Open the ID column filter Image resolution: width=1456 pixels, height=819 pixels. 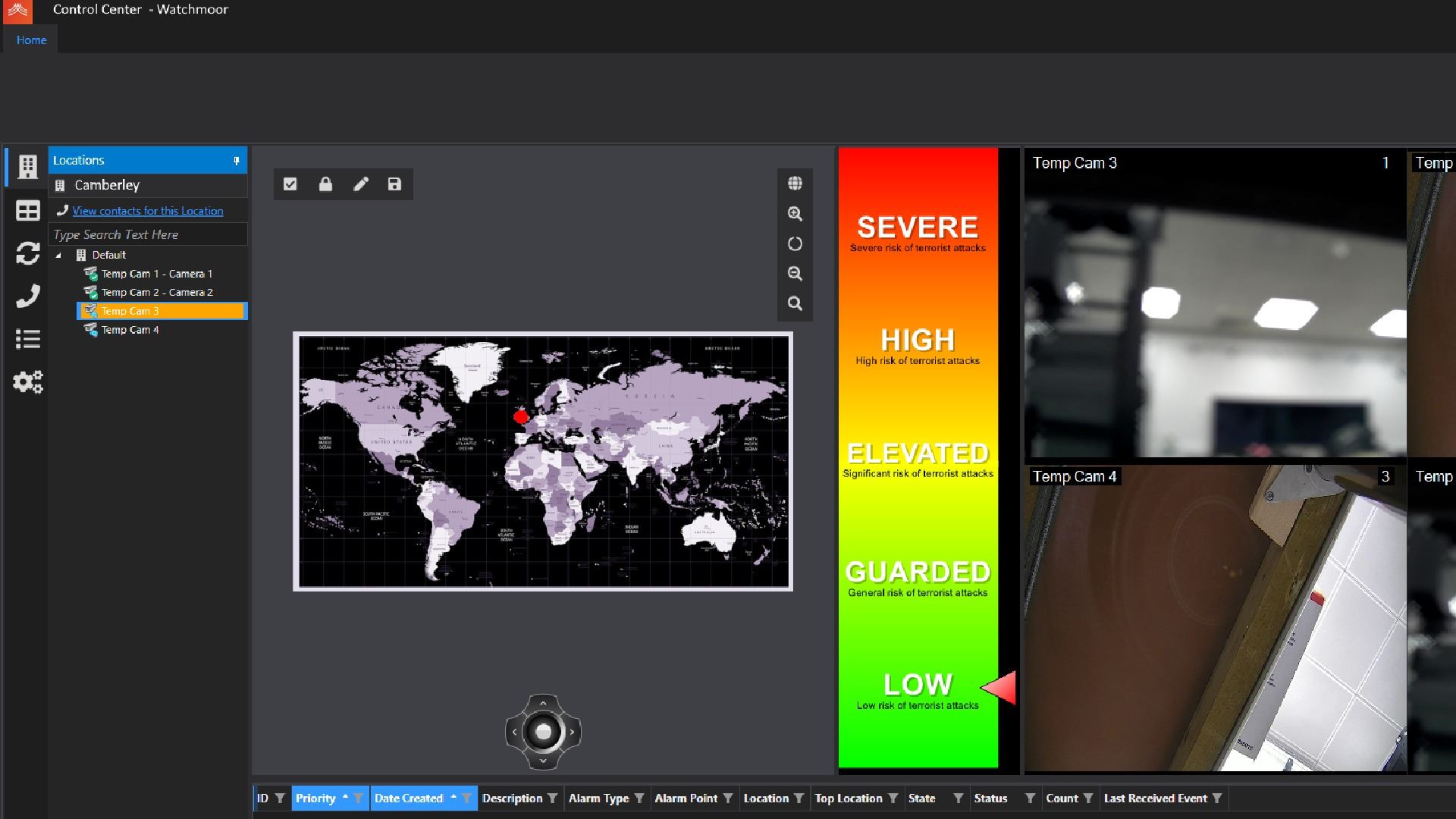280,799
